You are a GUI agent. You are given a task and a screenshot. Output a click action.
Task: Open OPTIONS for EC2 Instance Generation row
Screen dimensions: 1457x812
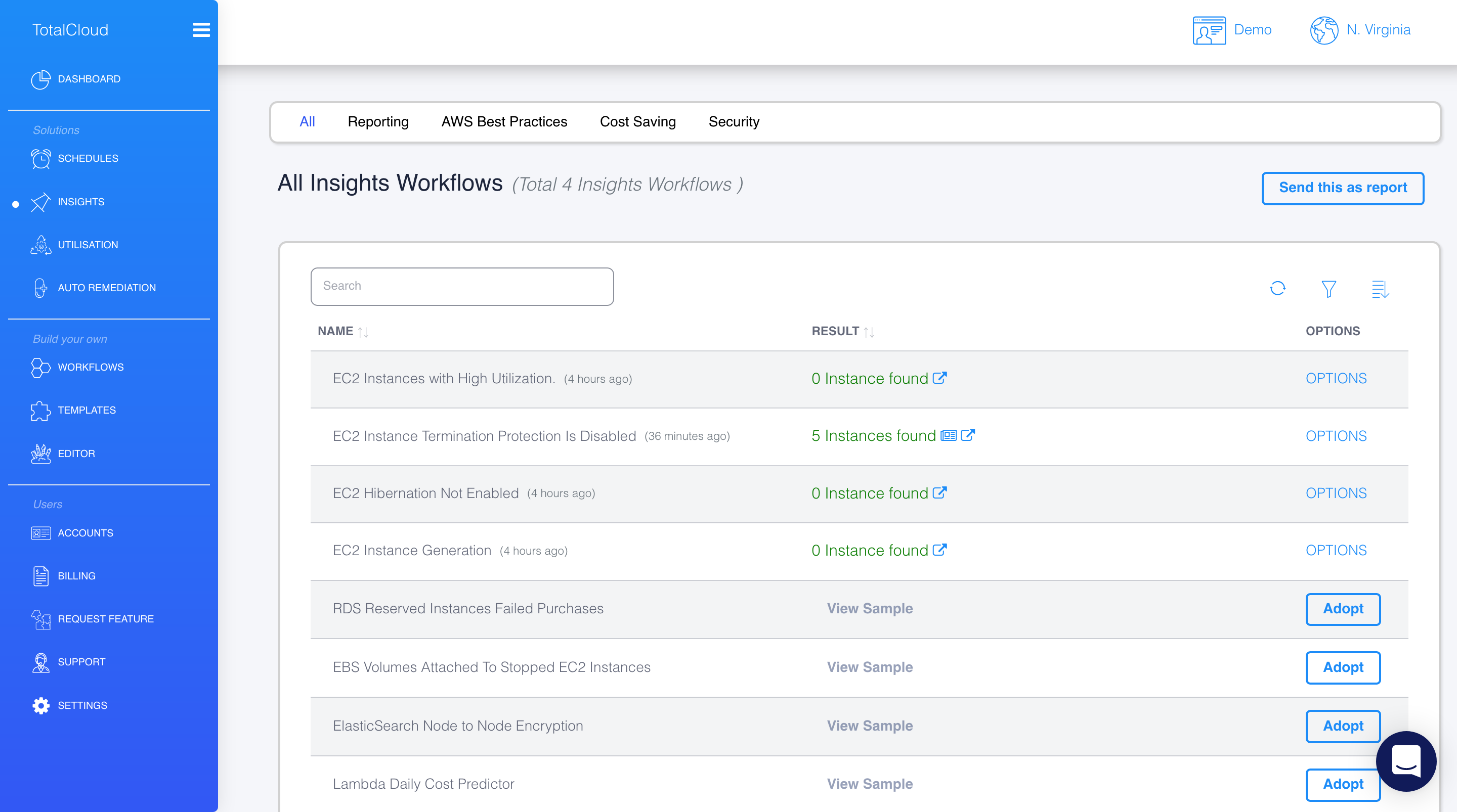[x=1336, y=550]
